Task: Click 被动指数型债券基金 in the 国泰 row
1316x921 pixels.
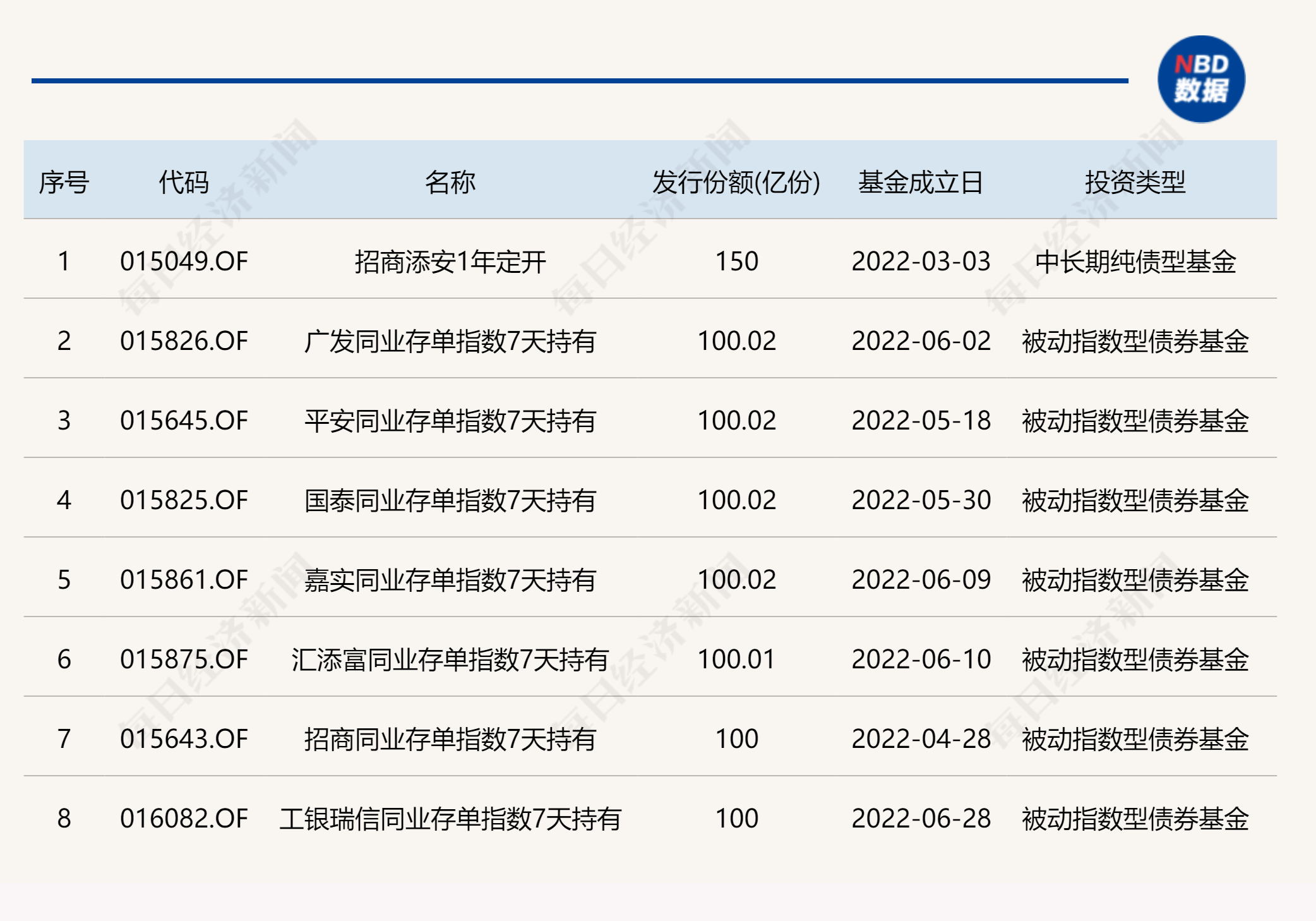Action: [1135, 500]
